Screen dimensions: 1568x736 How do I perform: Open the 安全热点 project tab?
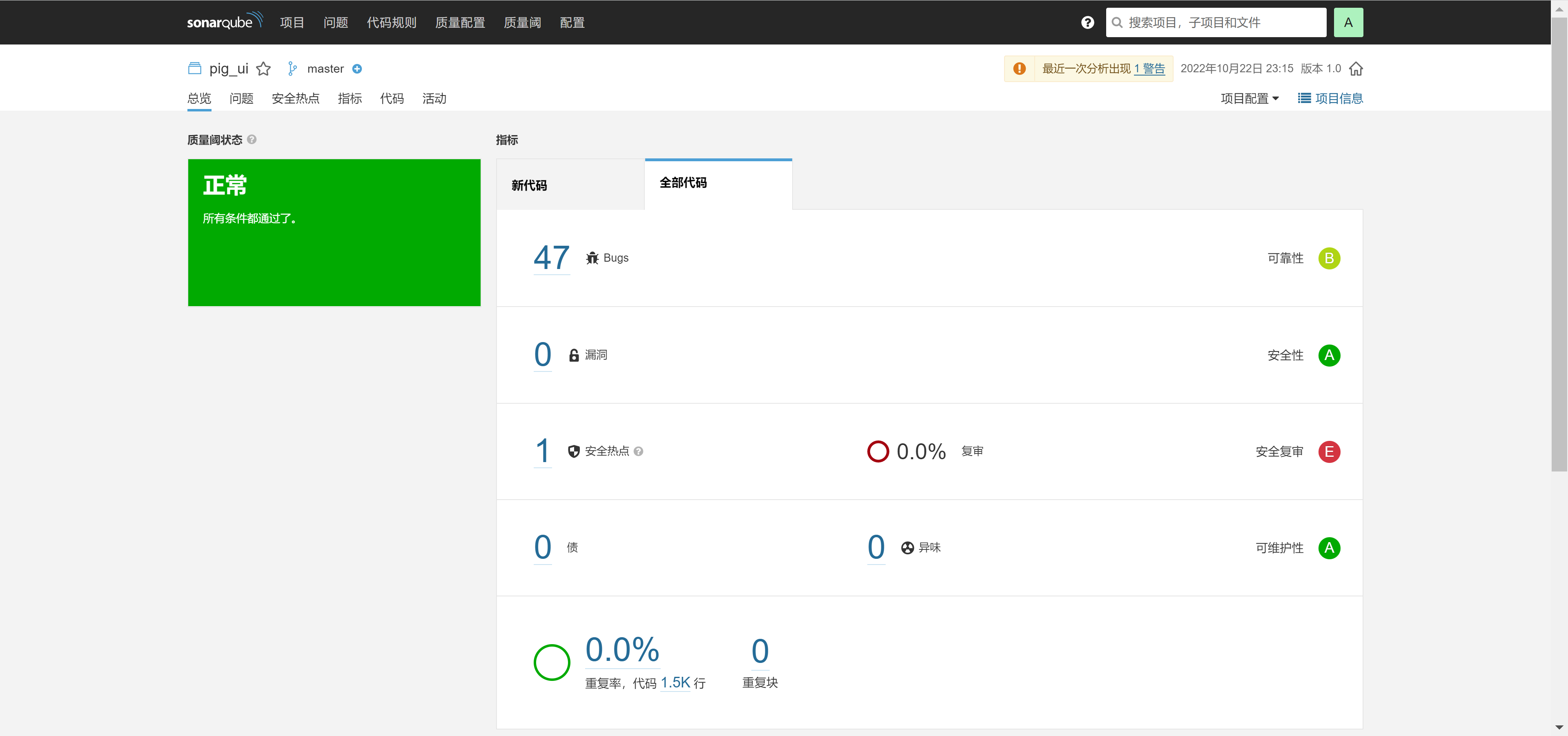tap(295, 98)
